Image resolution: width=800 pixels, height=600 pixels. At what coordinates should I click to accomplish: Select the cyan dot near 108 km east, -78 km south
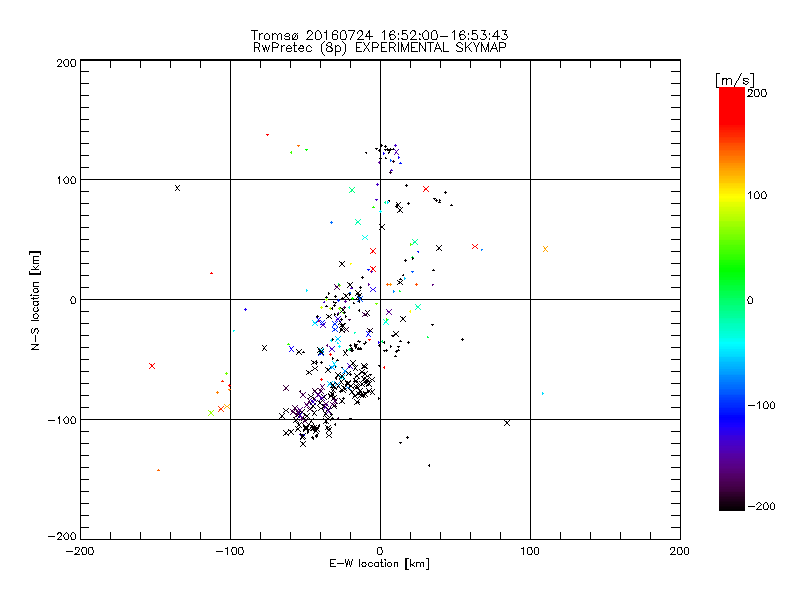tap(542, 393)
